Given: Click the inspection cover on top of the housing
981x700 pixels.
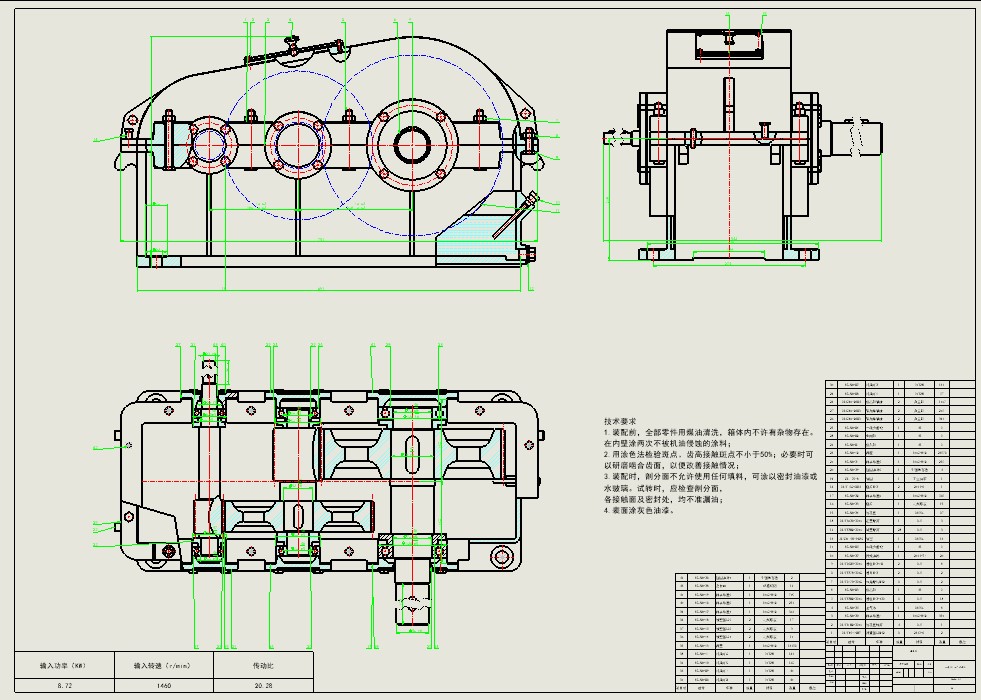Looking at the screenshot, I should 290,50.
